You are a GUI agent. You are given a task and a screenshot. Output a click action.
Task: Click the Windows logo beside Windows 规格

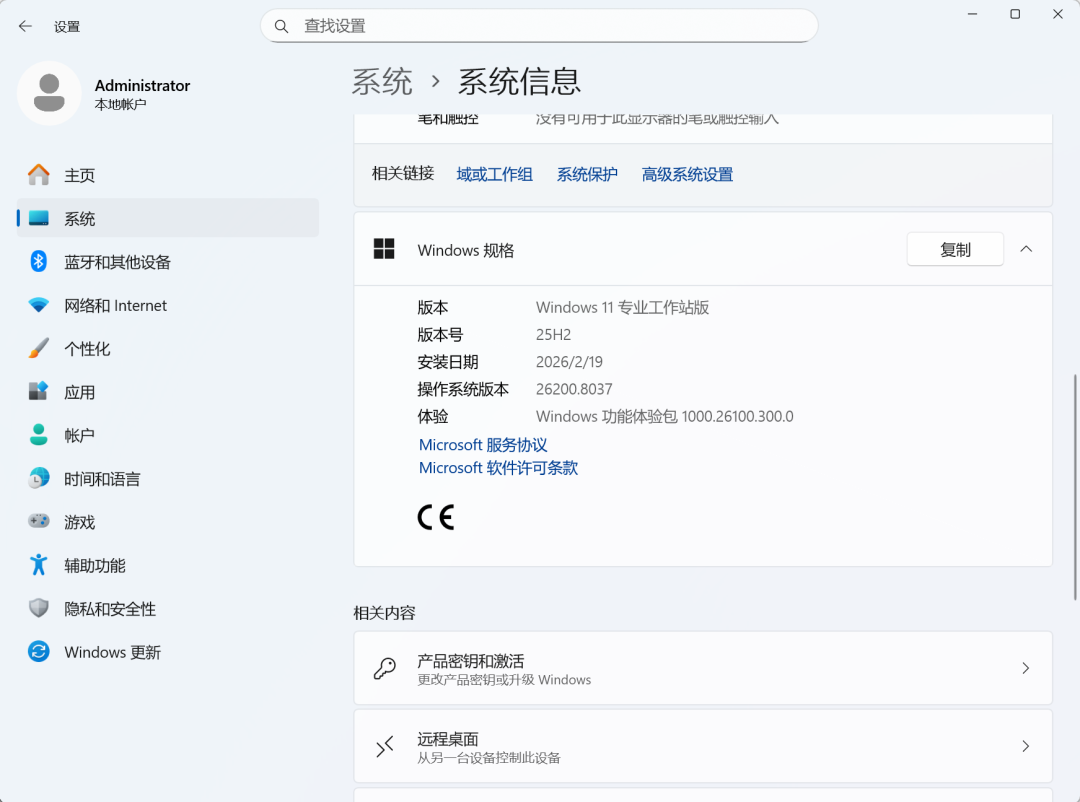tap(384, 249)
